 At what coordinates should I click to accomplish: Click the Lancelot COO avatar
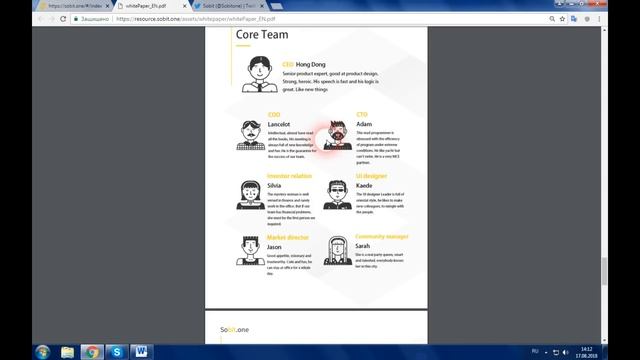tap(251, 135)
